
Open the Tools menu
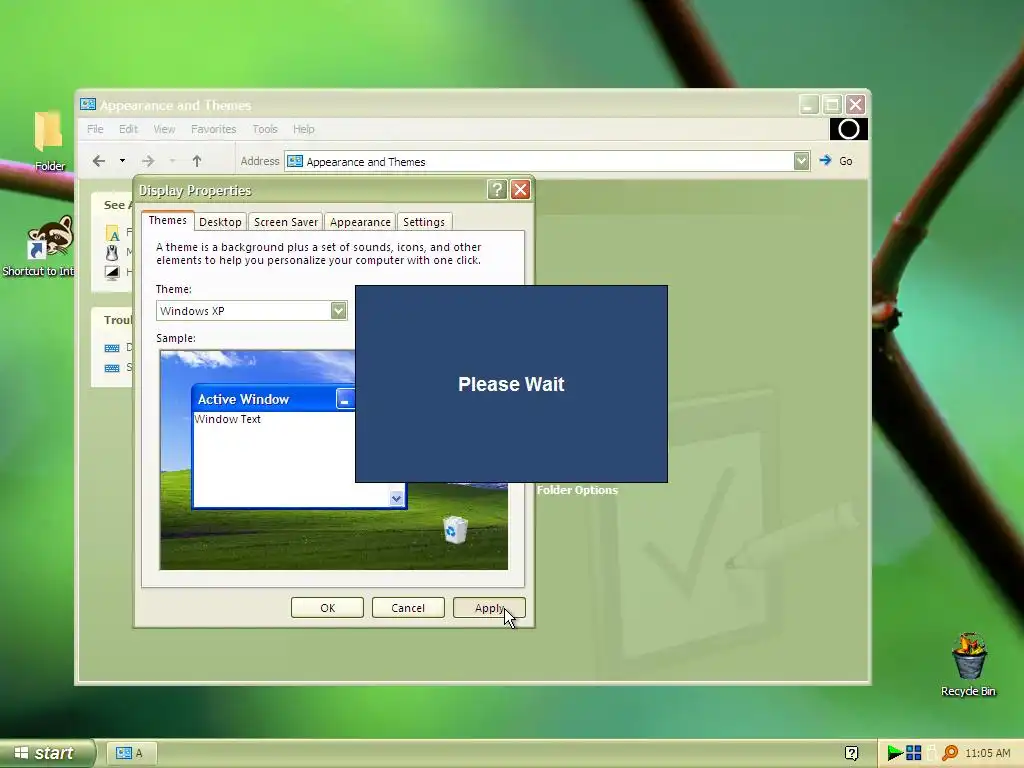pyautogui.click(x=265, y=129)
